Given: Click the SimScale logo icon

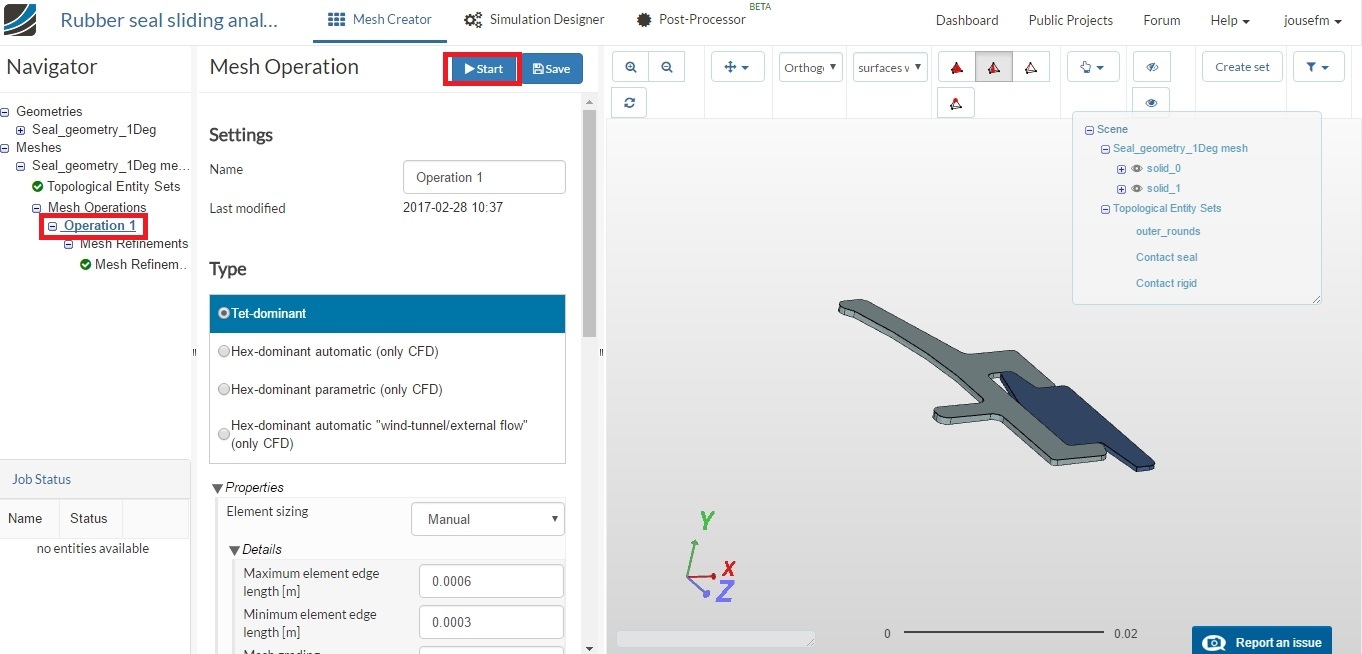Looking at the screenshot, I should click(x=20, y=20).
